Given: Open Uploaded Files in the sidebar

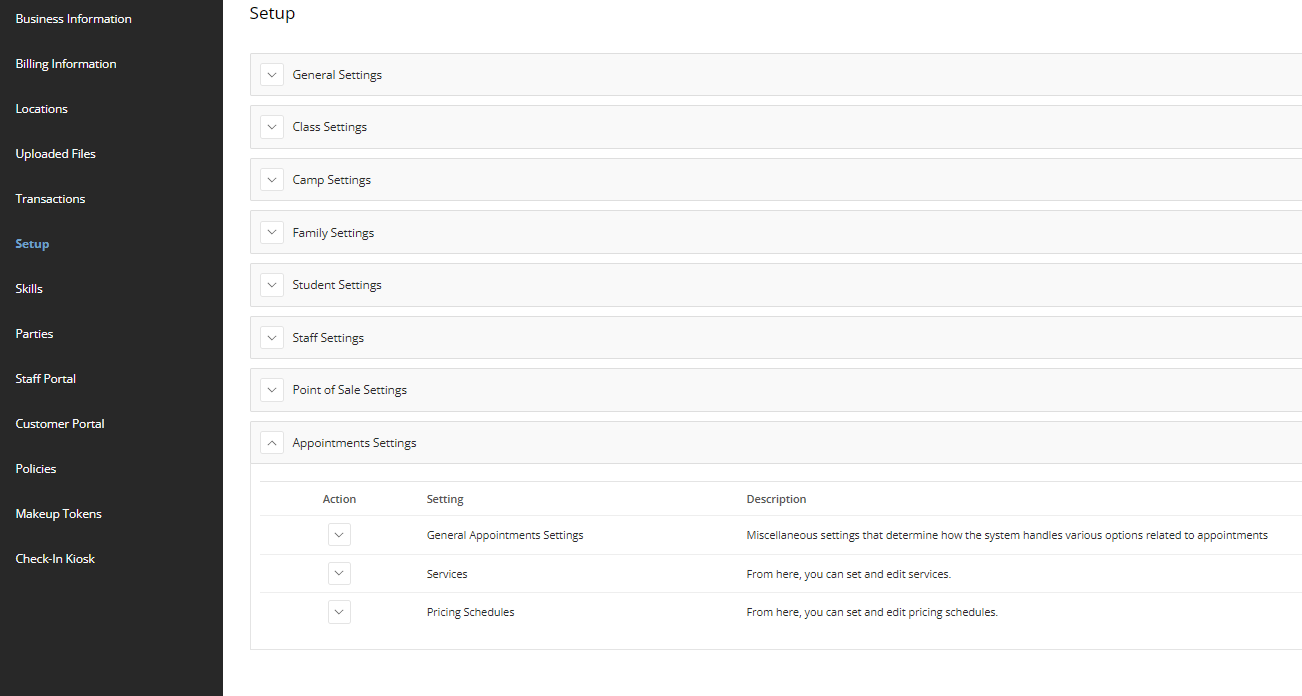Looking at the screenshot, I should [56, 154].
